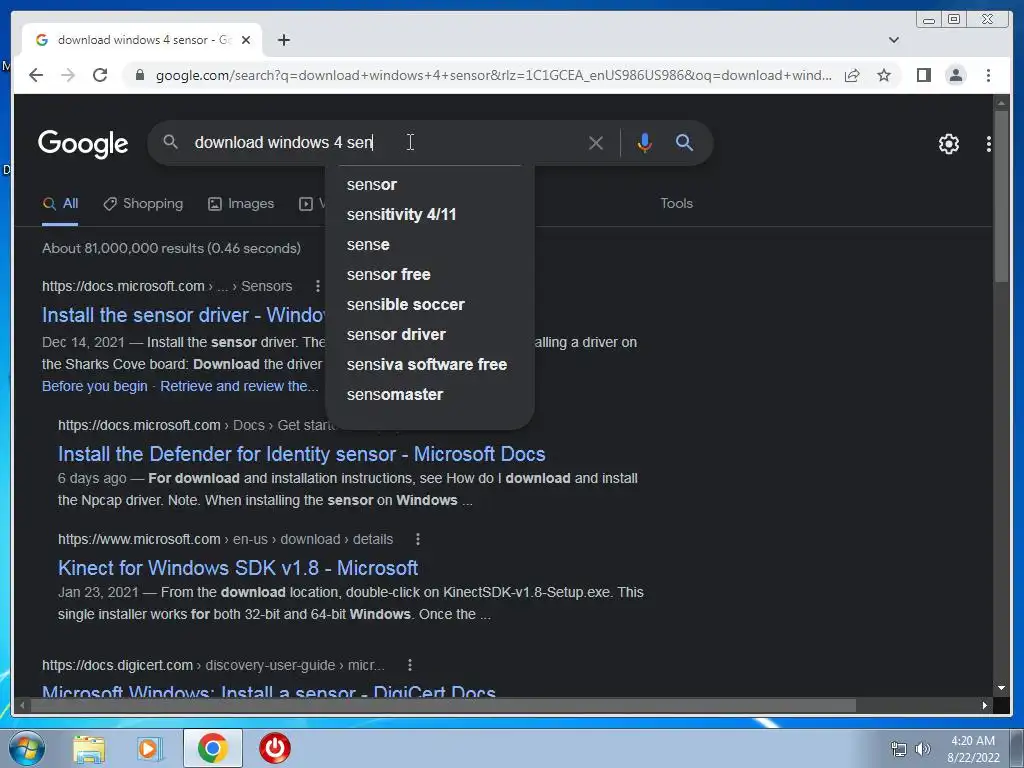Click the Google logo

(83, 143)
